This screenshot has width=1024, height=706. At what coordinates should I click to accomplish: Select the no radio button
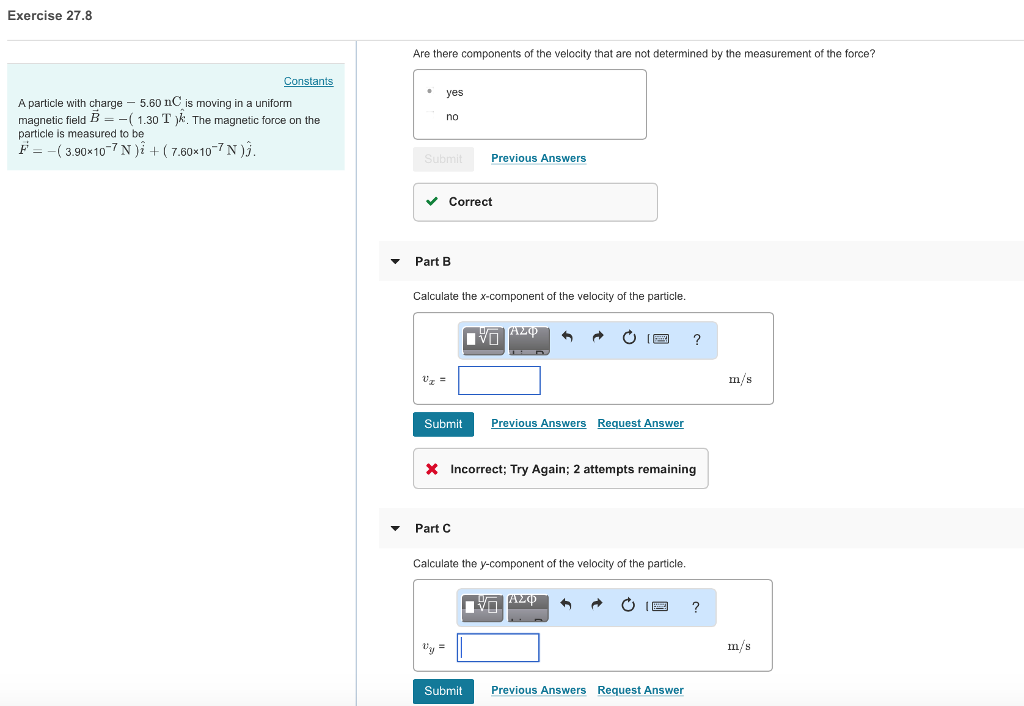point(428,116)
